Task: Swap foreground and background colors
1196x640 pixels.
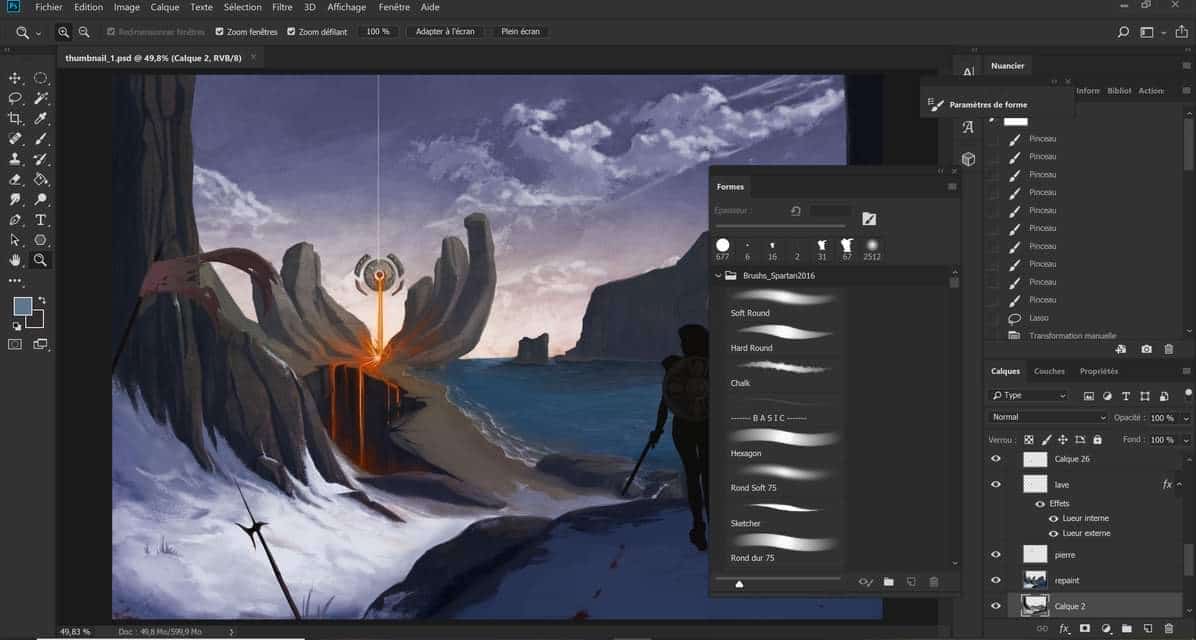Action: [42, 300]
